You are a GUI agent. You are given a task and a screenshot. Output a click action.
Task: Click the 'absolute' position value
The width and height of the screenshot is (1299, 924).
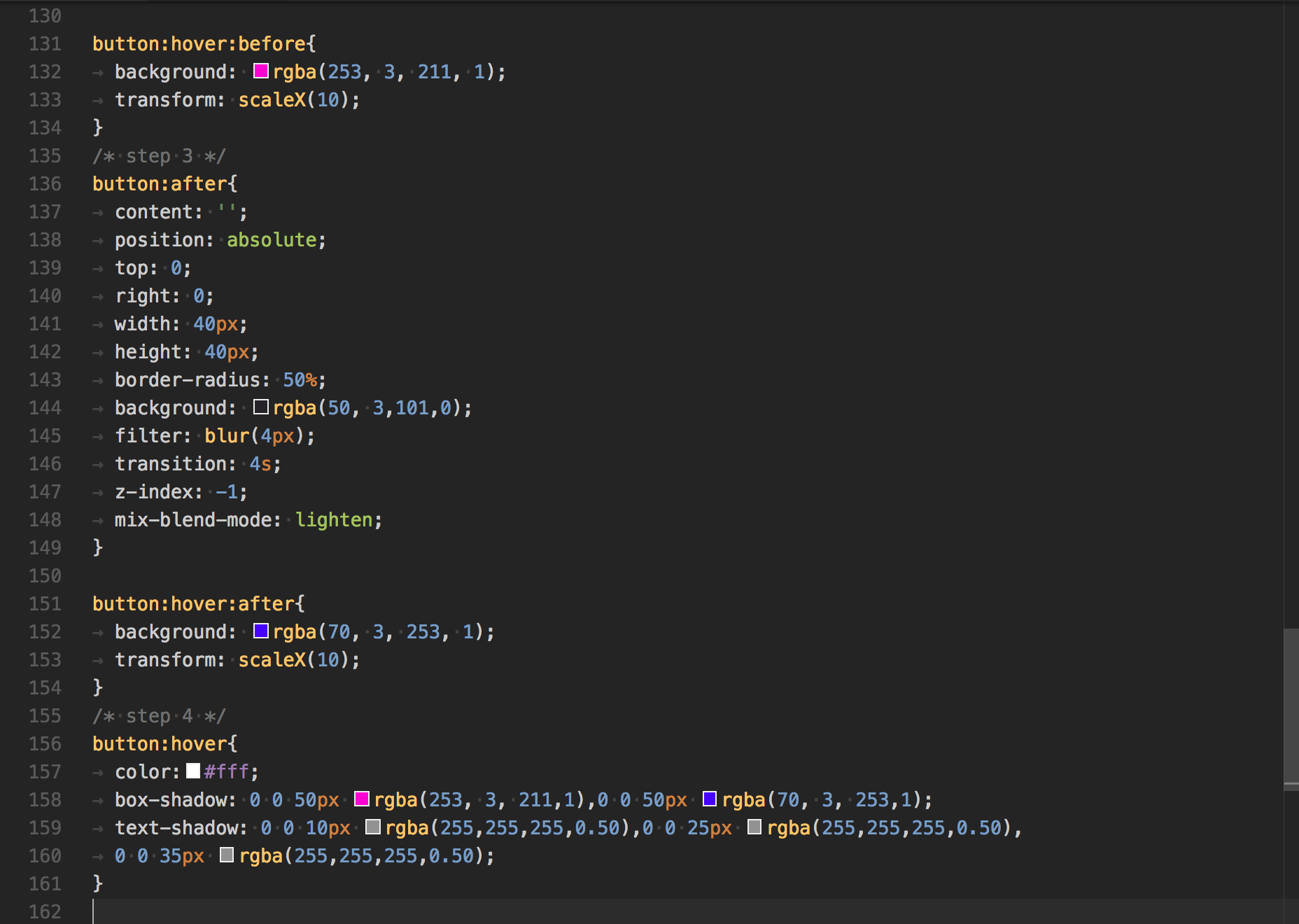pos(272,239)
